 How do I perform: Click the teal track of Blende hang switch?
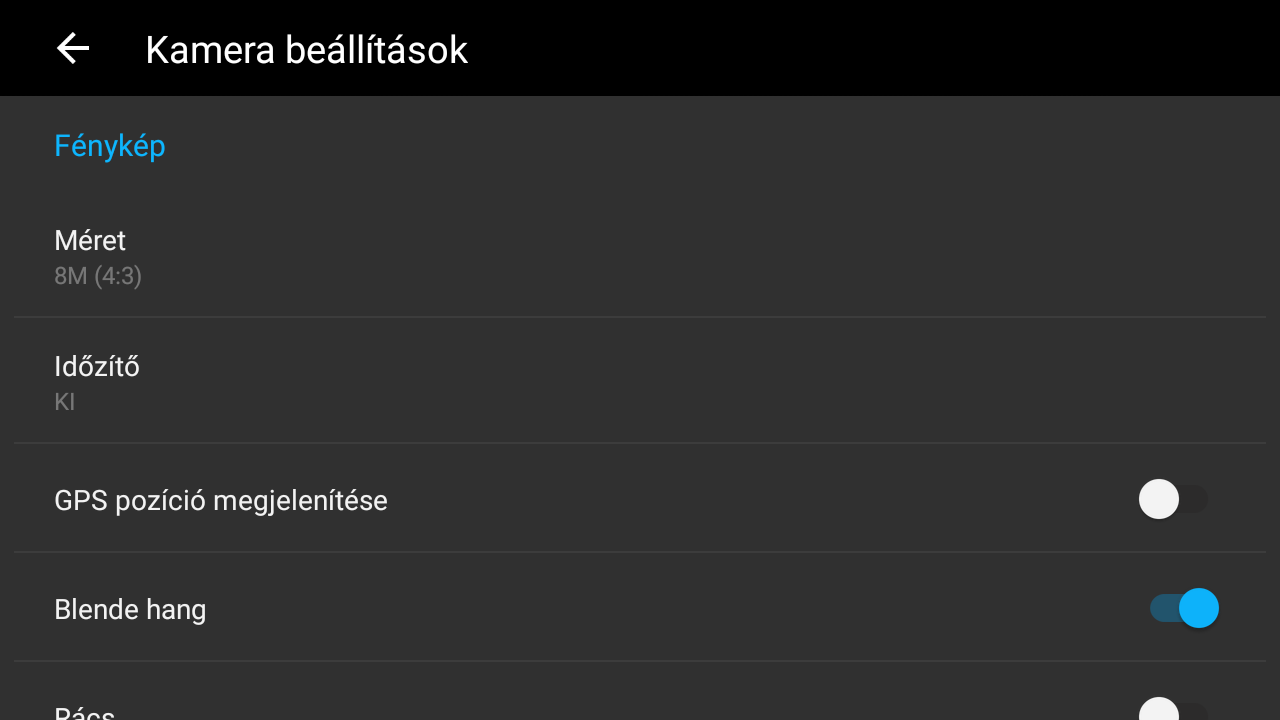(1162, 608)
